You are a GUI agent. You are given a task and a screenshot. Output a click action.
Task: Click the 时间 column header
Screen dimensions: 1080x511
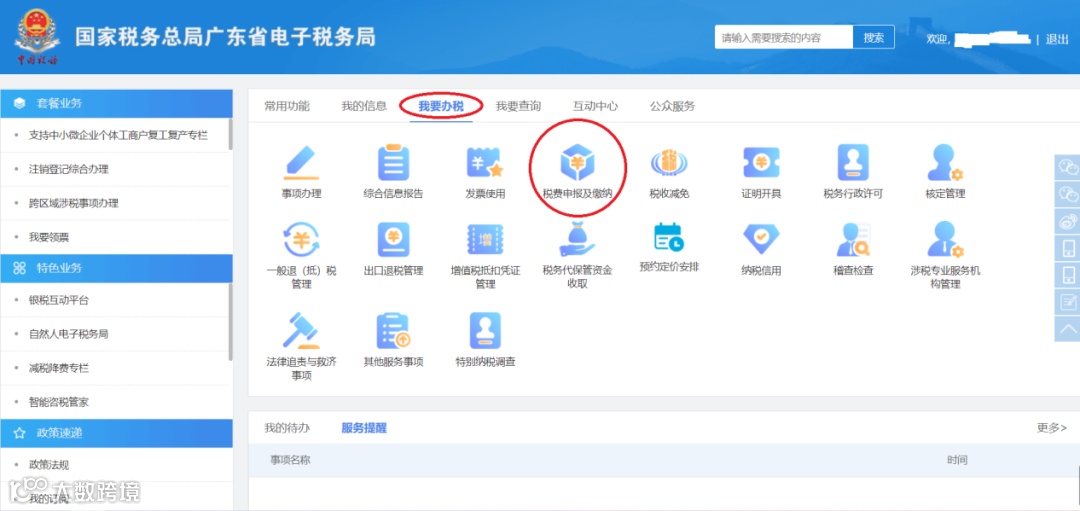coord(957,460)
